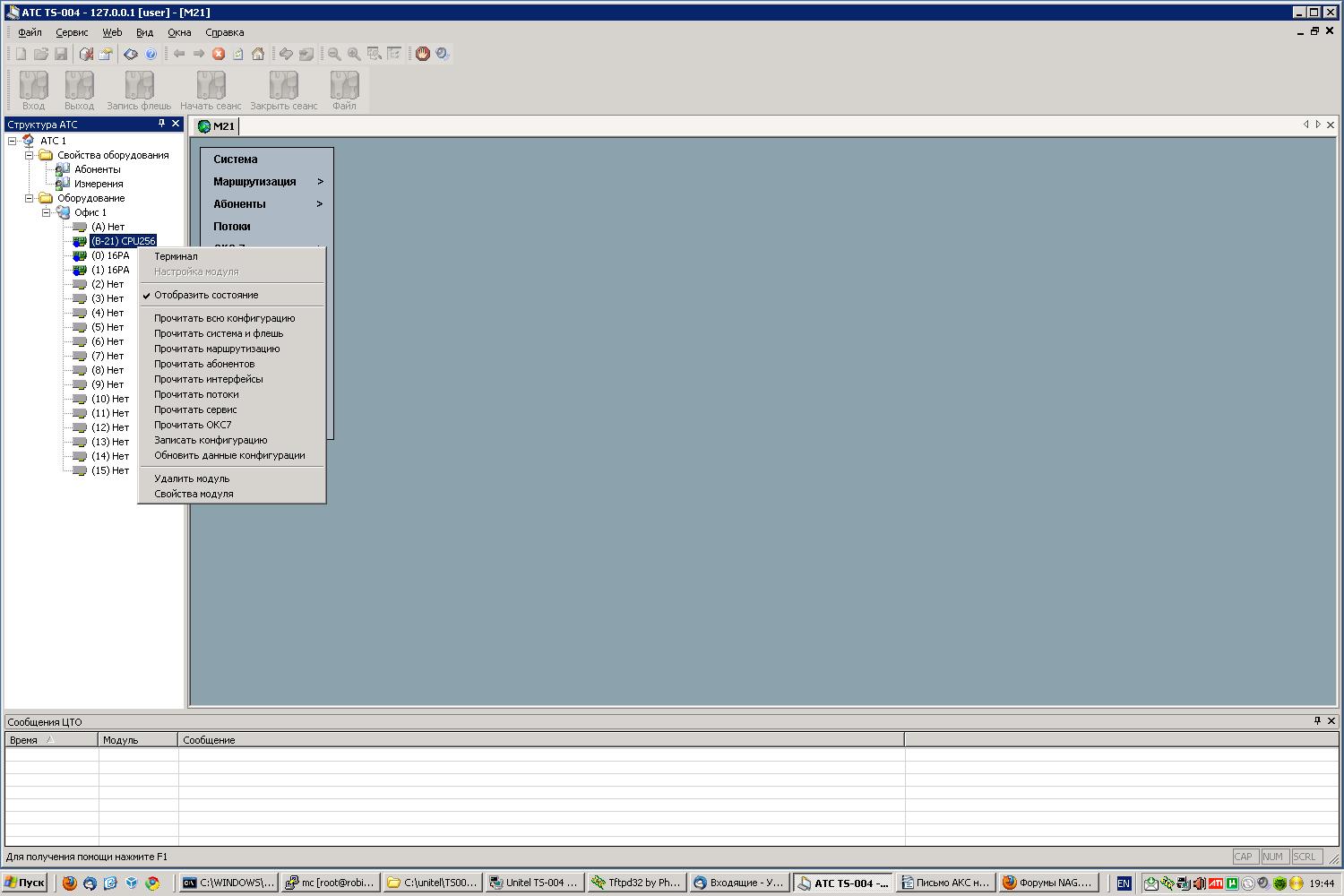This screenshot has width=1344, height=896.
Task: Toggle the Отобразить состояние checked option
Action: [206, 295]
